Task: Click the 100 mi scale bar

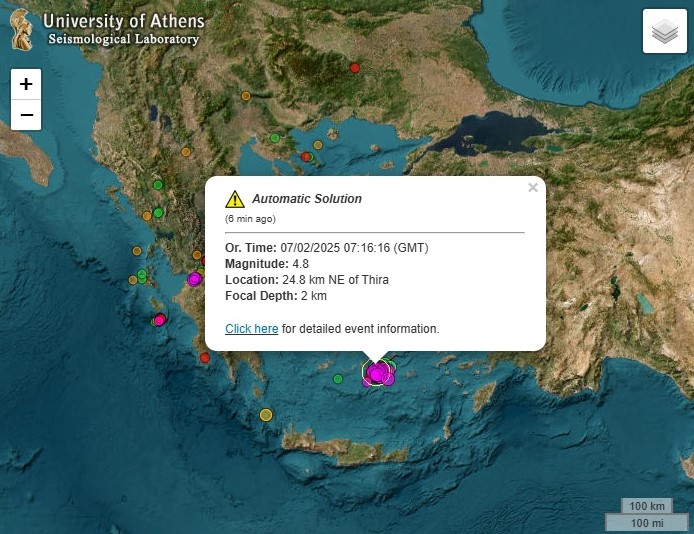Action: (647, 522)
